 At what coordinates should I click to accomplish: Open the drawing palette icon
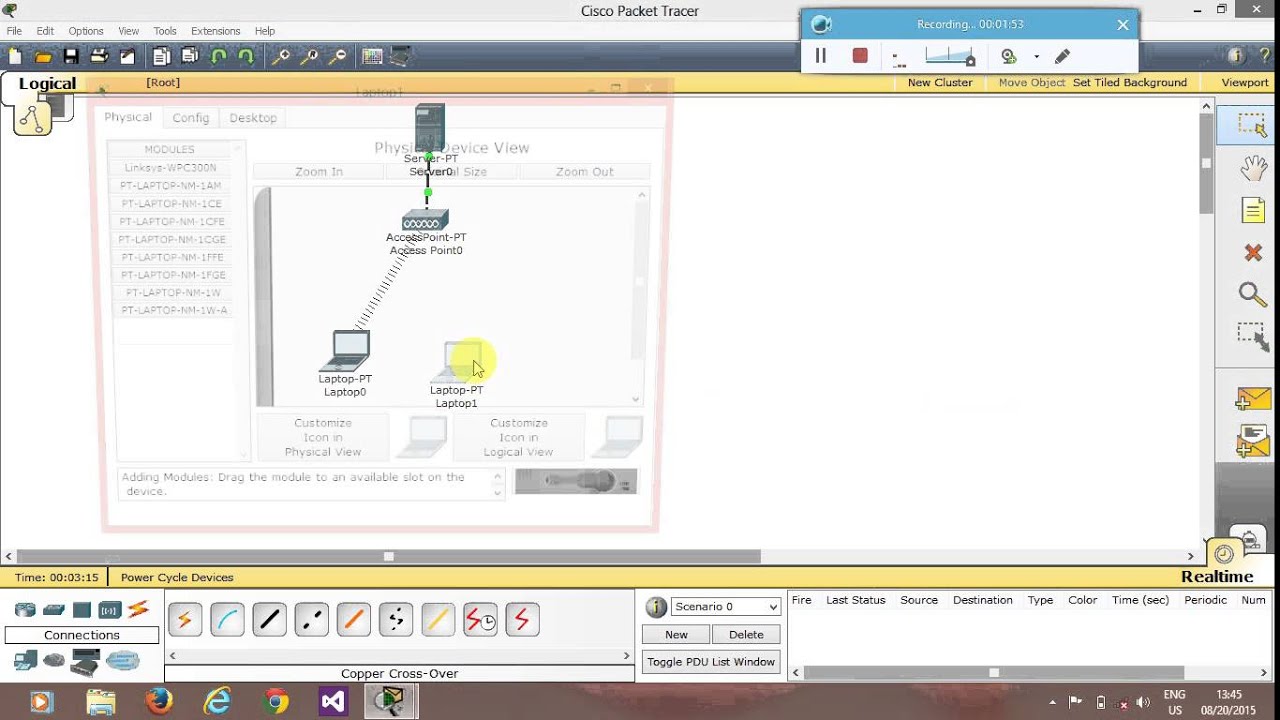(x=372, y=56)
